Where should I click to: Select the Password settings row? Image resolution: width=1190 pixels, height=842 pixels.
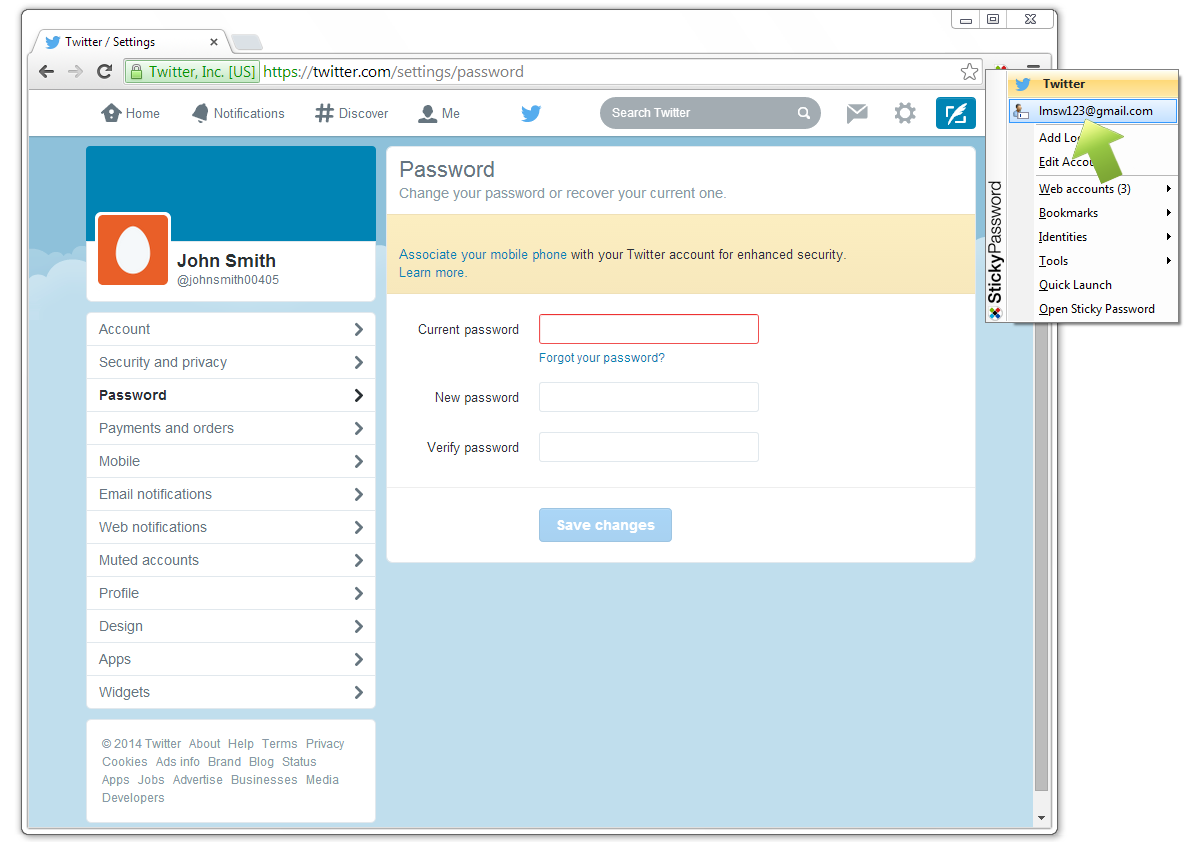pos(231,395)
